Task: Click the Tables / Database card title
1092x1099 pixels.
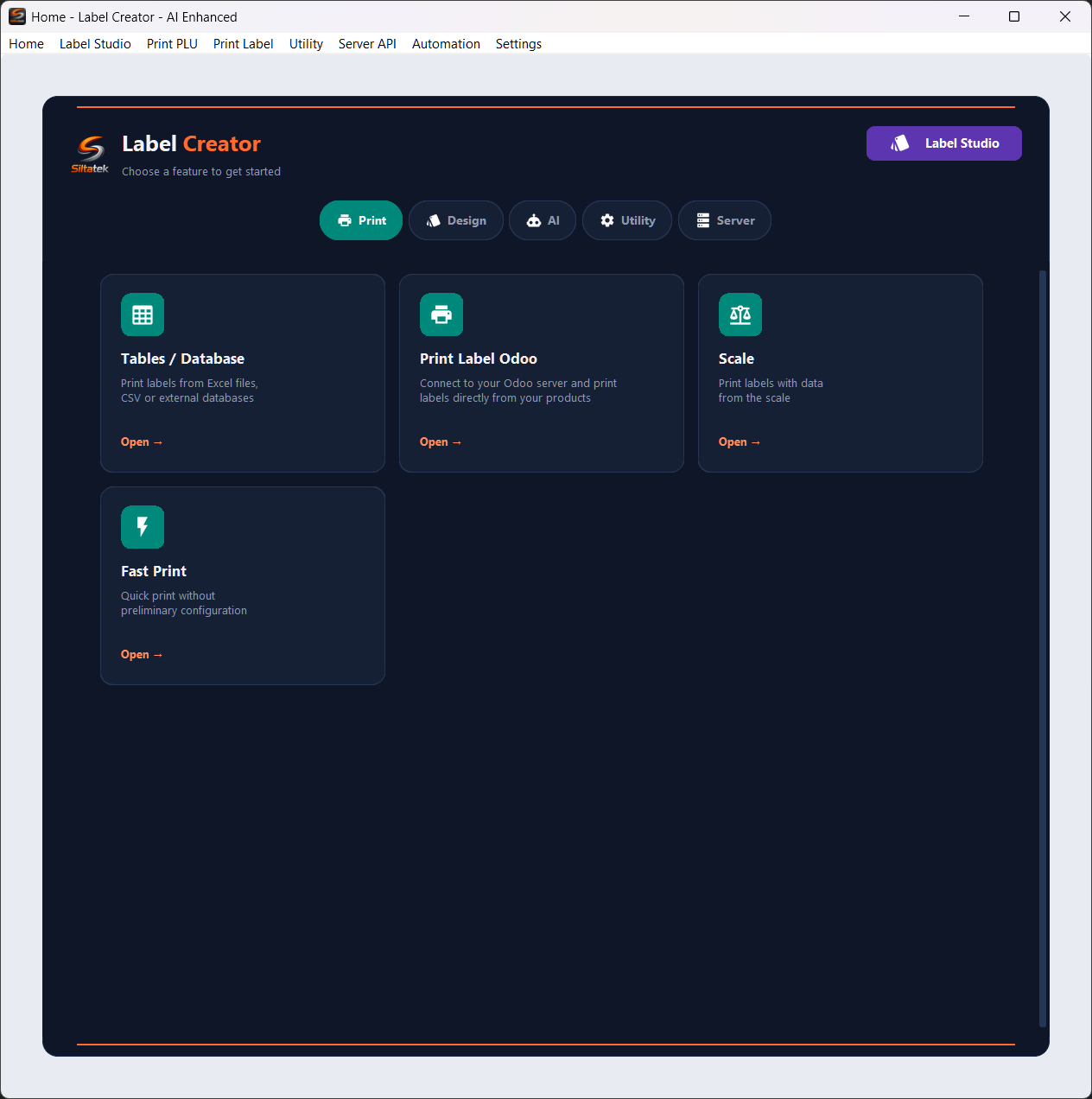Action: pyautogui.click(x=182, y=359)
